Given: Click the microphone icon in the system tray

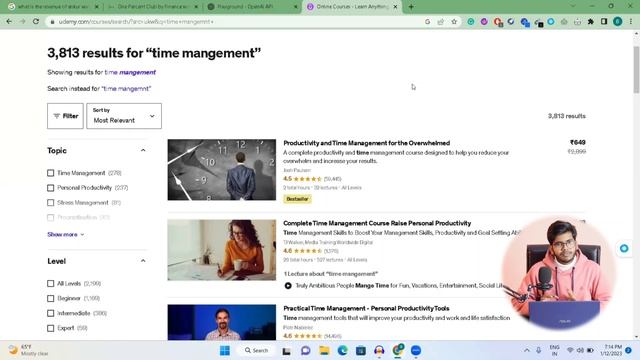Looking at the screenshot, I should [x=539, y=350].
